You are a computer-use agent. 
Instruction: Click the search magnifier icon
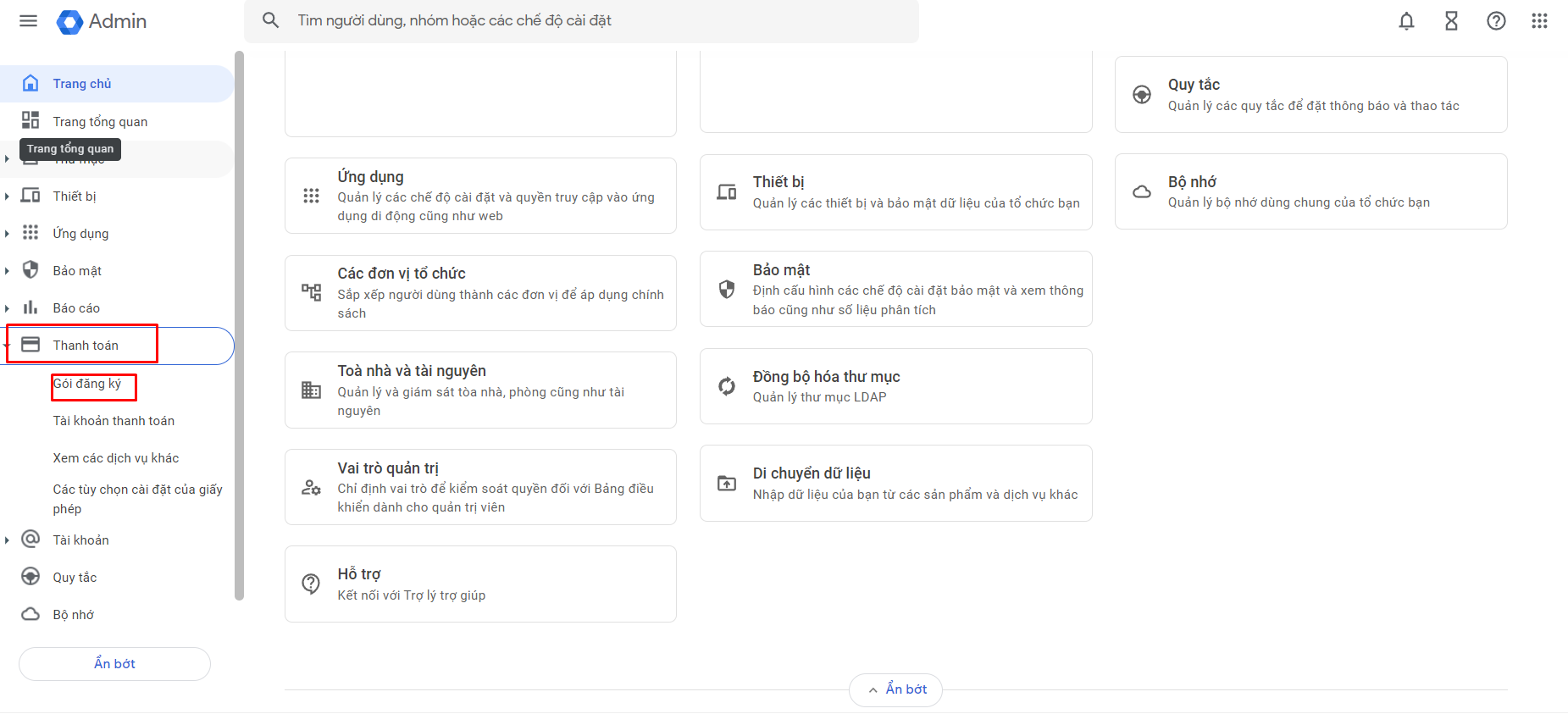click(270, 20)
